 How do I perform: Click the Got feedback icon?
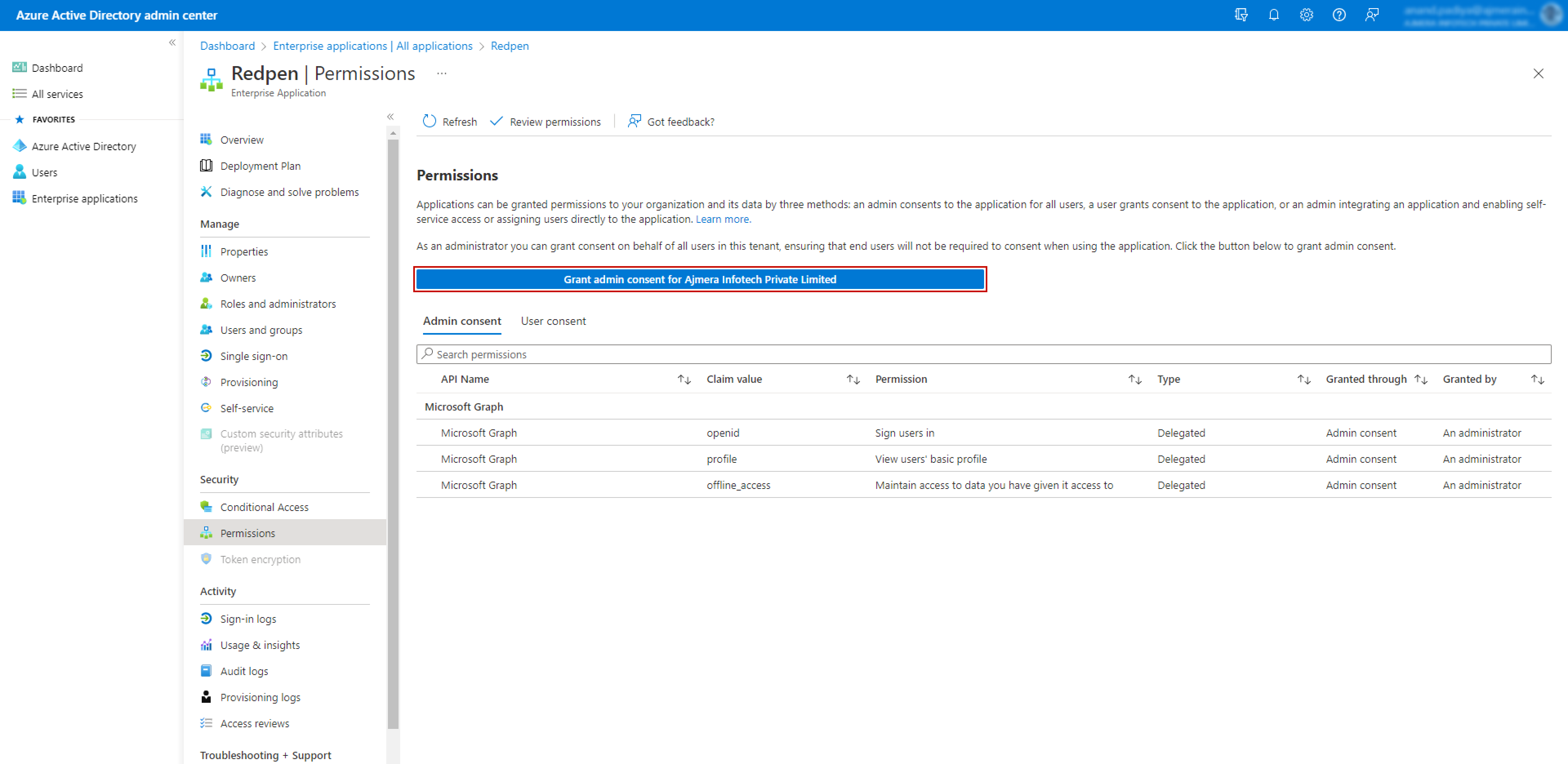point(634,122)
